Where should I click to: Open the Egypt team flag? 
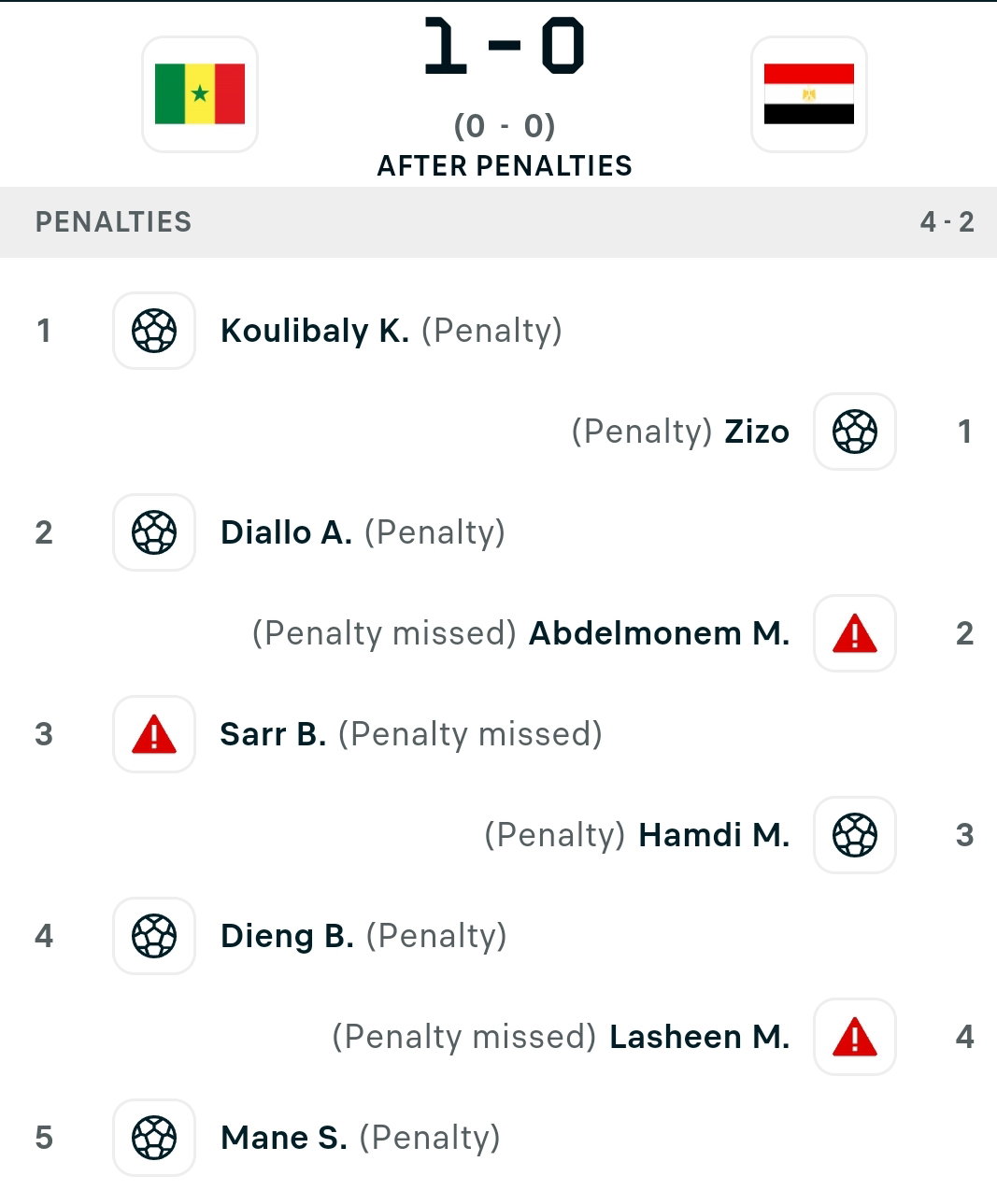[x=809, y=94]
